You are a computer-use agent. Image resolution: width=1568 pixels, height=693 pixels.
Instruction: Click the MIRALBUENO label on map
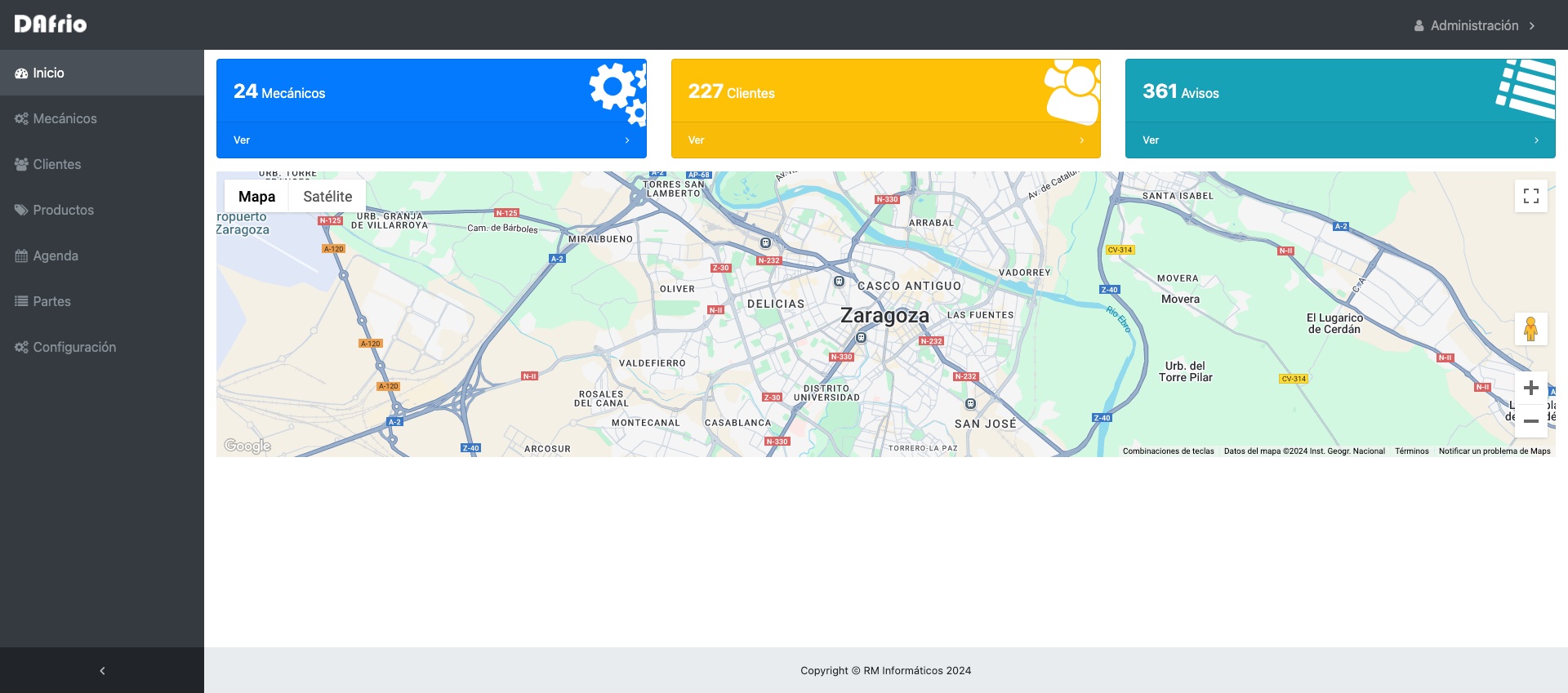coord(600,239)
